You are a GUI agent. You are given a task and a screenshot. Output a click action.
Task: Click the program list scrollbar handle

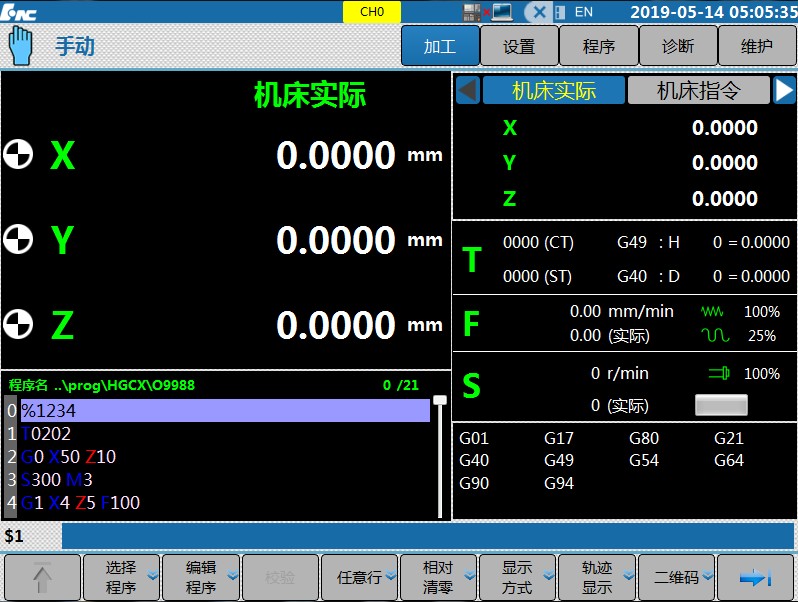[x=439, y=400]
